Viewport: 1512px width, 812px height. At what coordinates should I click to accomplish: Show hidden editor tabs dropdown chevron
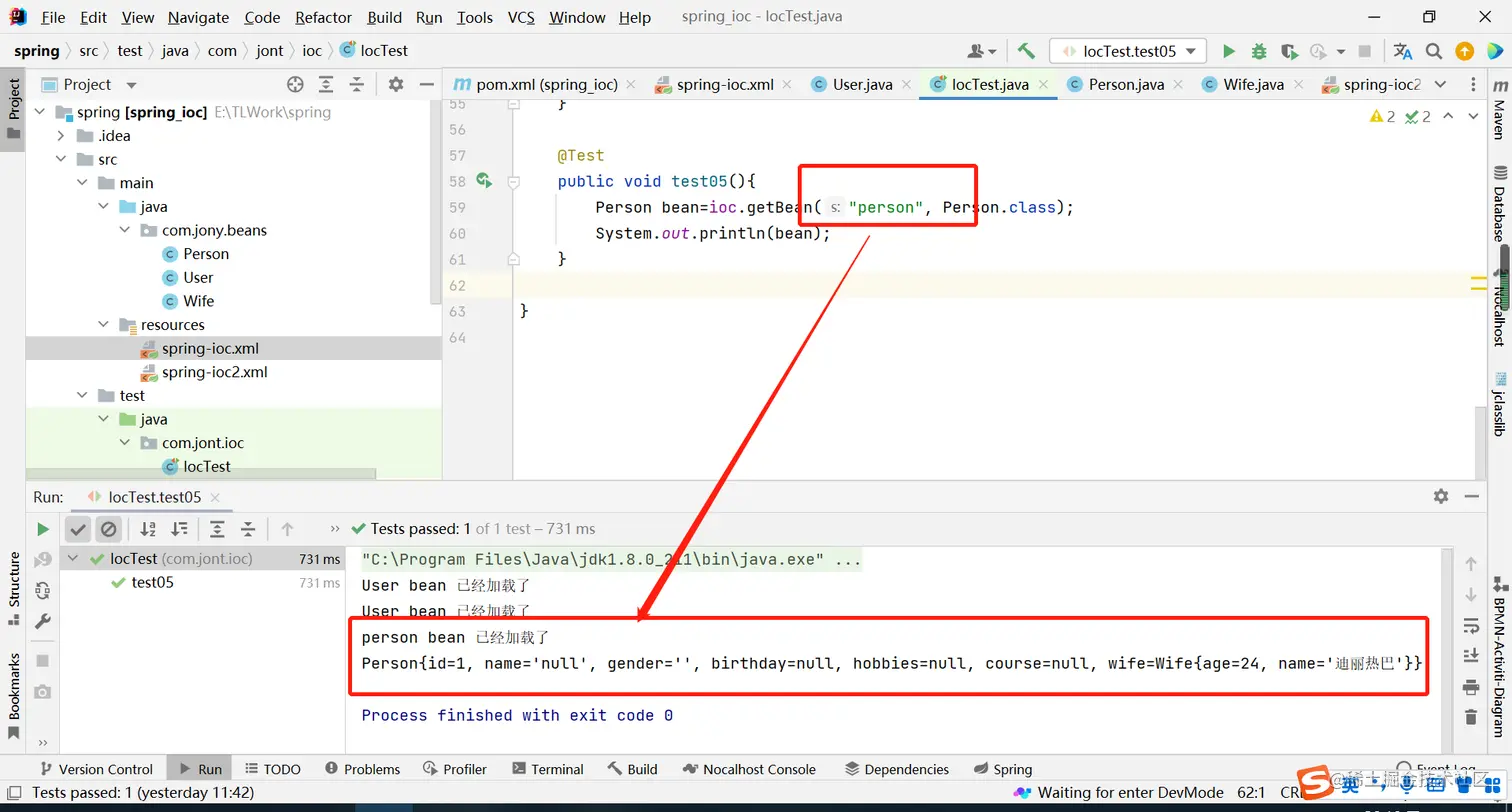(x=1441, y=85)
